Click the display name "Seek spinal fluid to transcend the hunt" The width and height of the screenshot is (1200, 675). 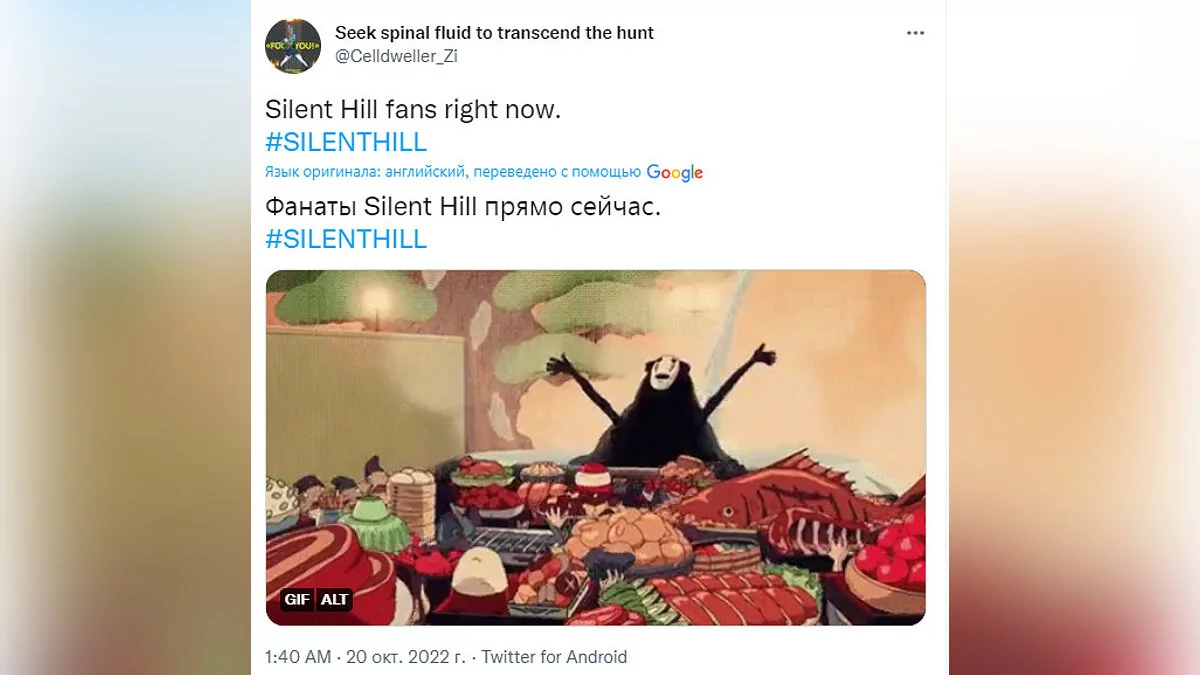[494, 33]
